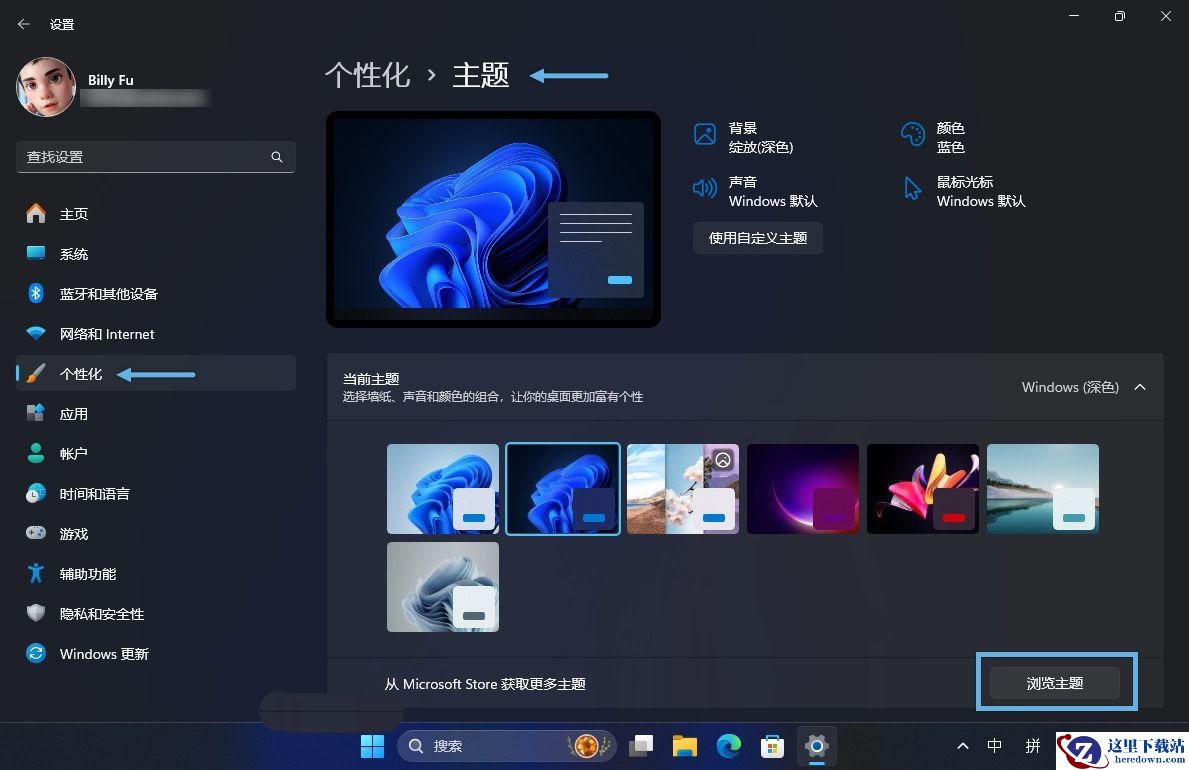Screen dimensions: 1189x770
Task: Click the clock-globe icon next to 时间和语言
Action: (x=36, y=494)
